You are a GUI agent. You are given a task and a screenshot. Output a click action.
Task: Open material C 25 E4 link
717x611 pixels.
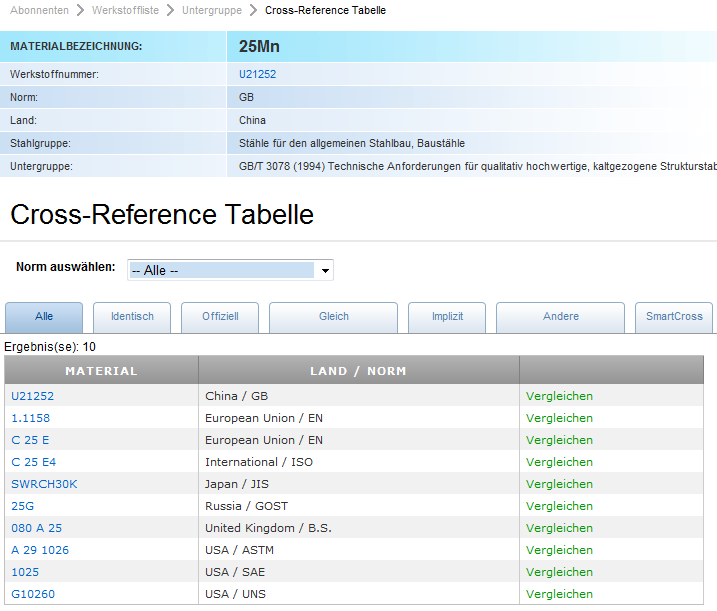pyautogui.click(x=33, y=462)
